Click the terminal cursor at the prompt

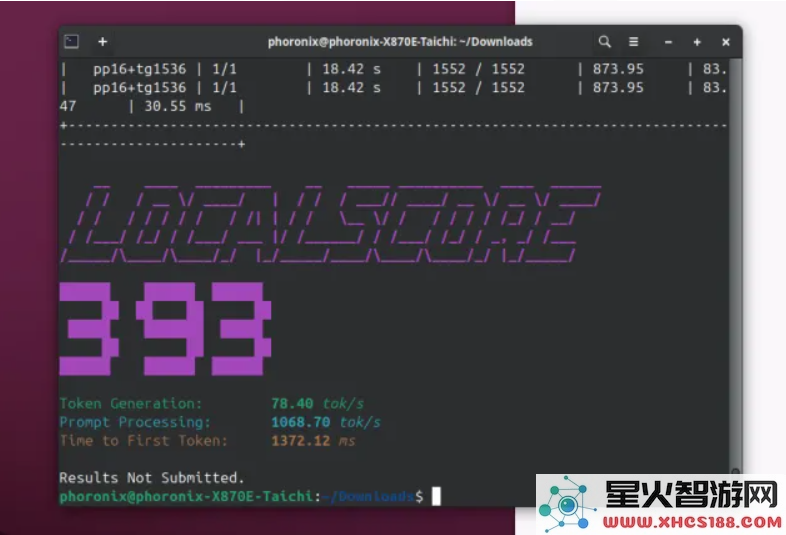pyautogui.click(x=436, y=496)
